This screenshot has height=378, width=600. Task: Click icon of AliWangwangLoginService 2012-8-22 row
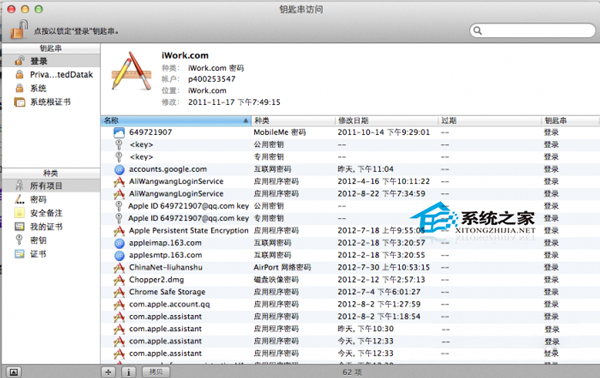pos(119,194)
